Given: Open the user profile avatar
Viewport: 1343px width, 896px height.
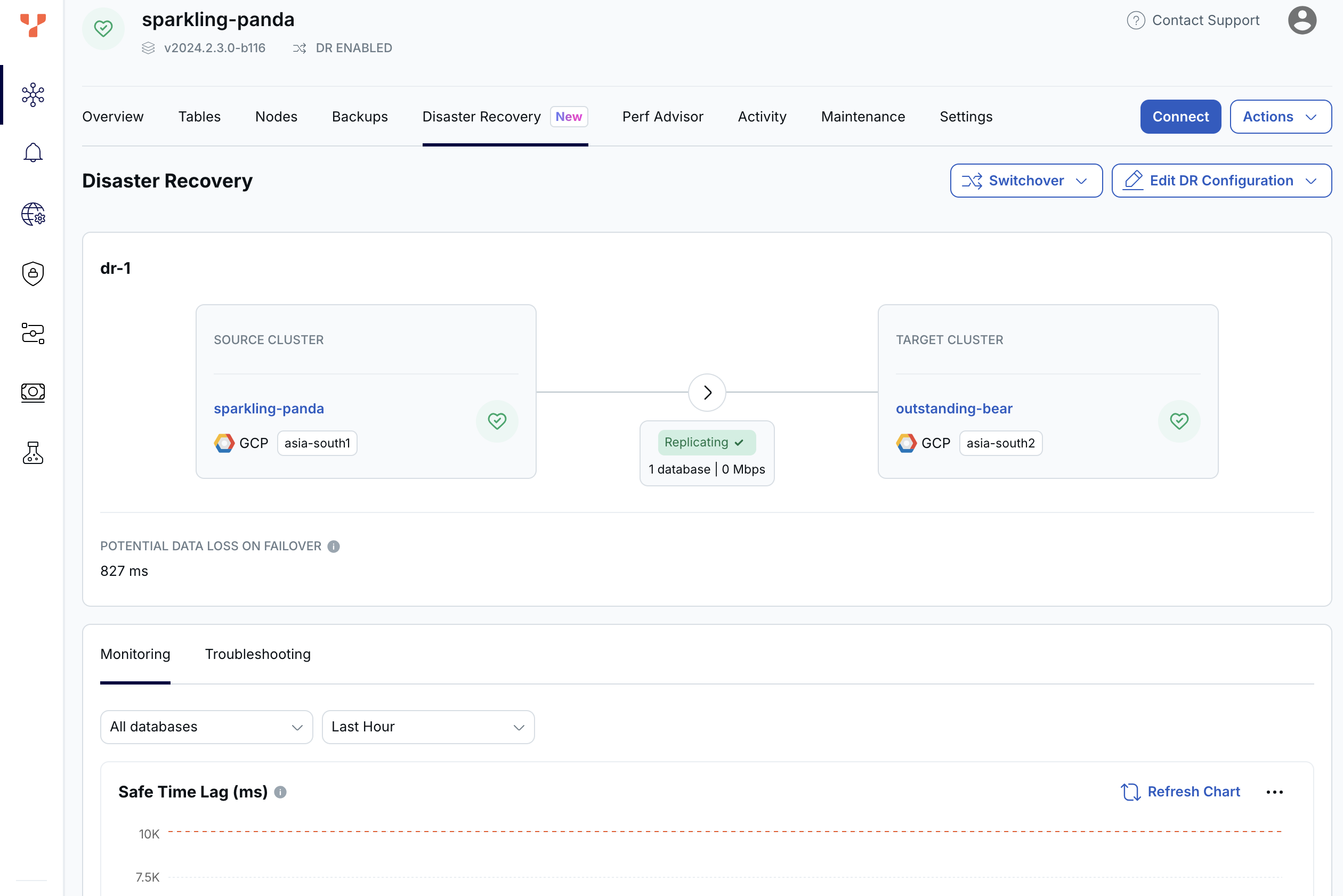Looking at the screenshot, I should click(x=1301, y=21).
